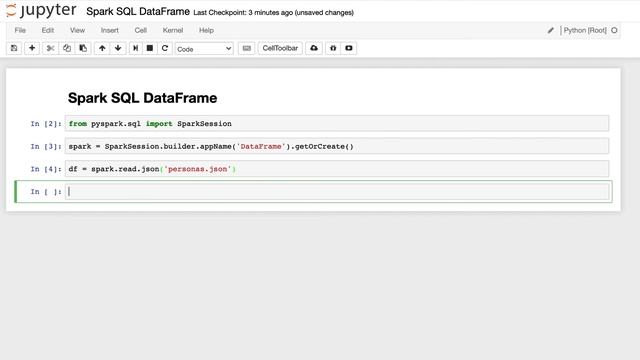Screen dimensions: 640x360
Task: Click the Python [Root] kernel name
Action: click(x=585, y=30)
